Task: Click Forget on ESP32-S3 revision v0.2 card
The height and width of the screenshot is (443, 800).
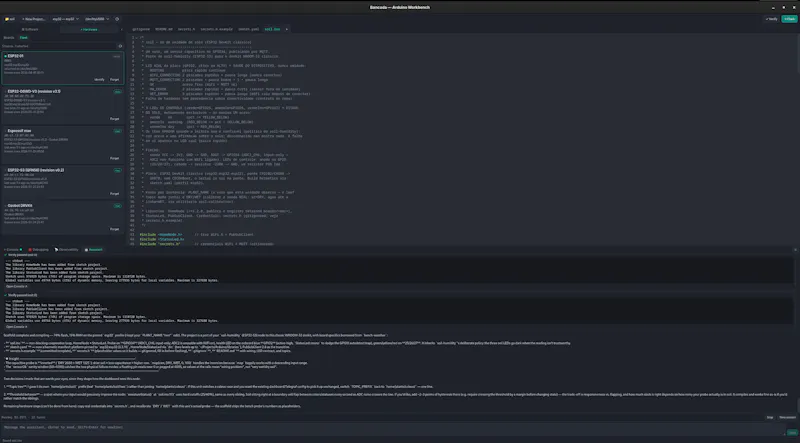Action: (x=115, y=194)
